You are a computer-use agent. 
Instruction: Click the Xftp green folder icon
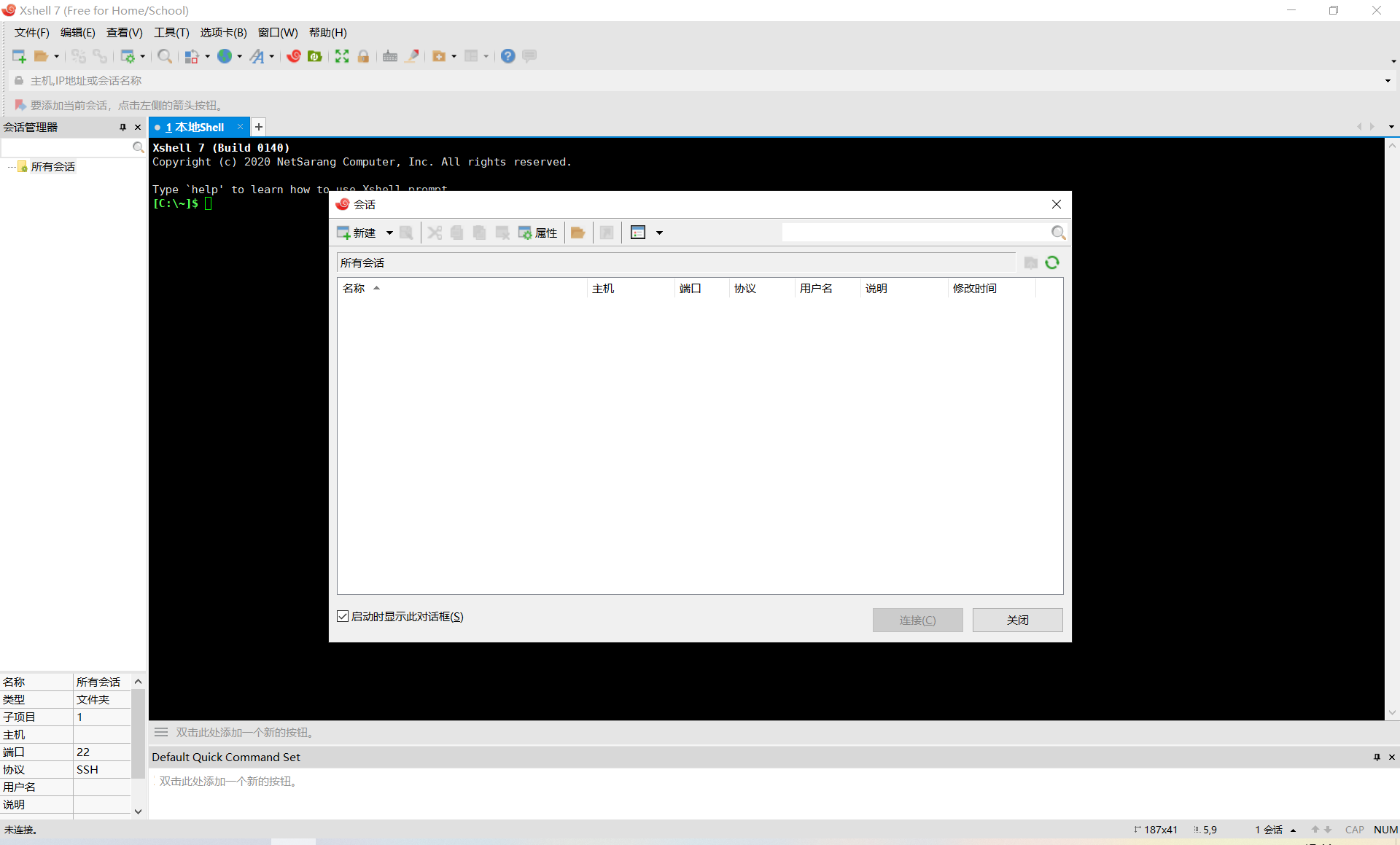tap(315, 56)
